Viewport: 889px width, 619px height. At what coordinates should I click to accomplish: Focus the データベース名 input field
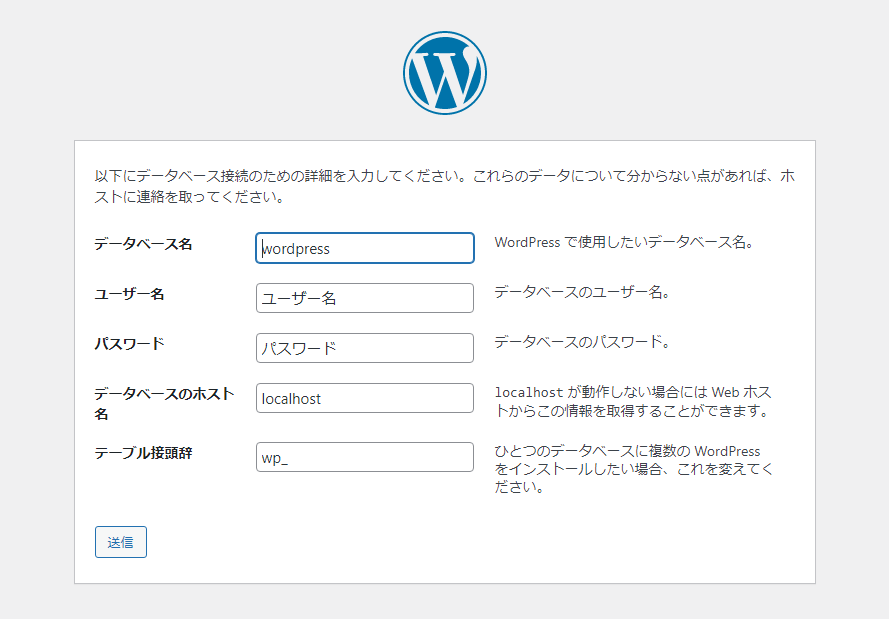(x=365, y=248)
